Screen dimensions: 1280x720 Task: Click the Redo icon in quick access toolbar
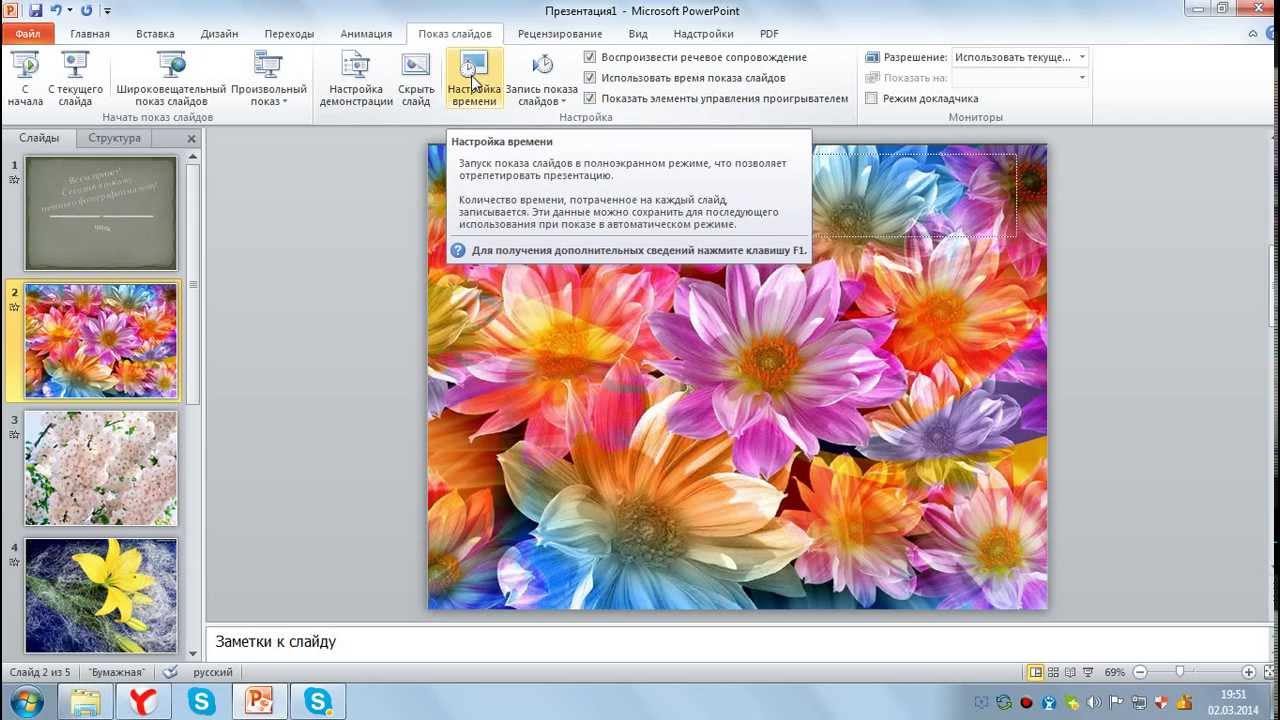point(86,10)
